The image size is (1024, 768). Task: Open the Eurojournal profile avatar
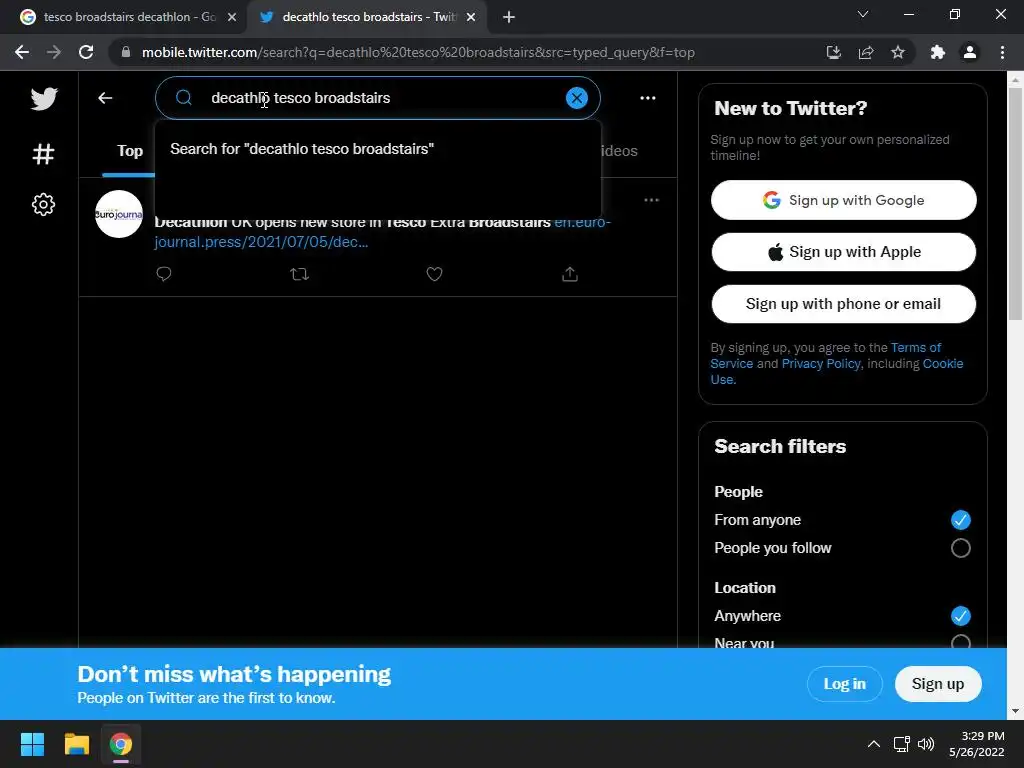119,214
